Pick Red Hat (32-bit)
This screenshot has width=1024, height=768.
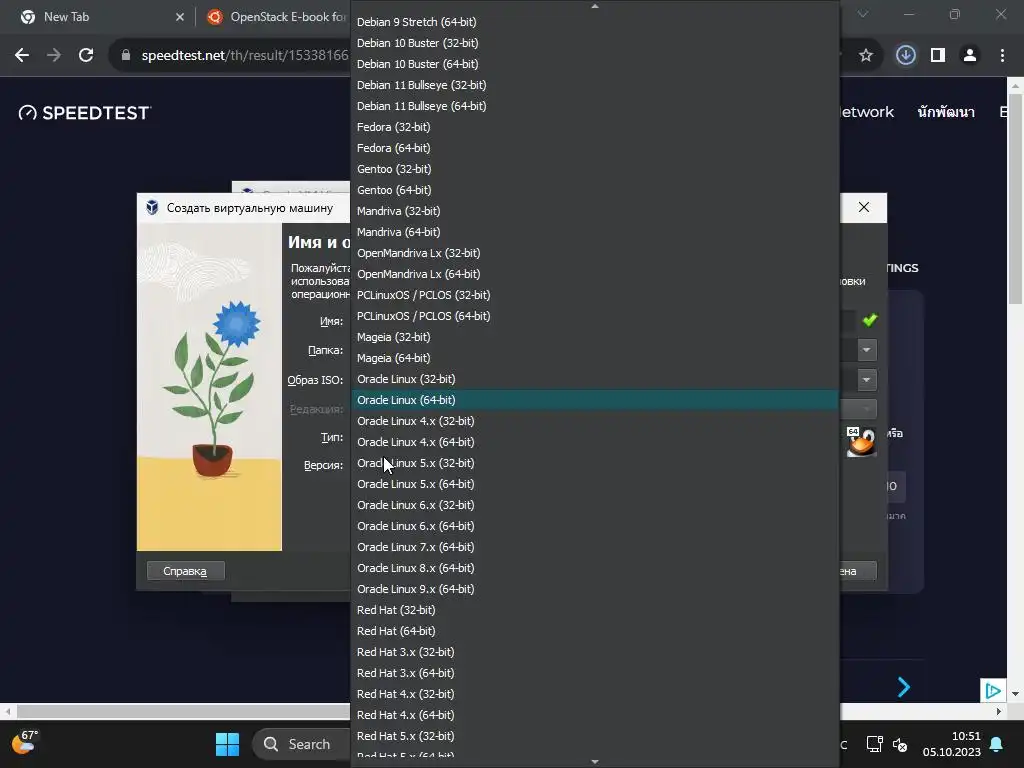point(595,609)
